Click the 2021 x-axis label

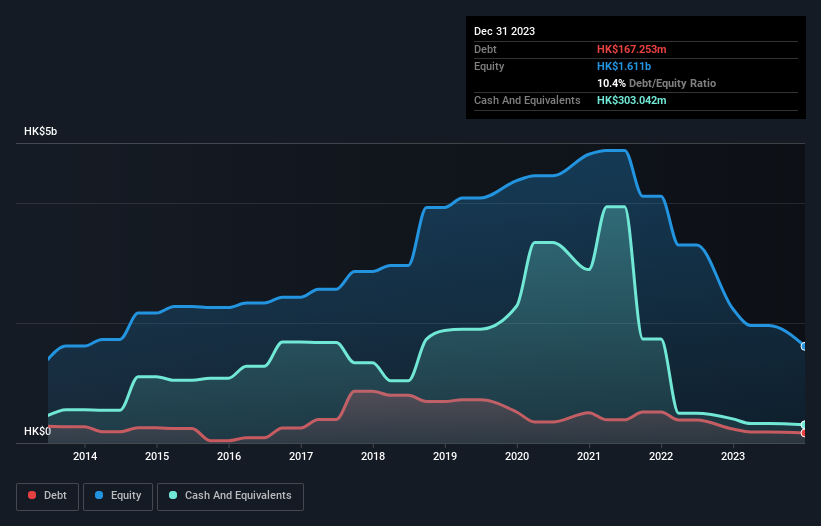(x=589, y=456)
